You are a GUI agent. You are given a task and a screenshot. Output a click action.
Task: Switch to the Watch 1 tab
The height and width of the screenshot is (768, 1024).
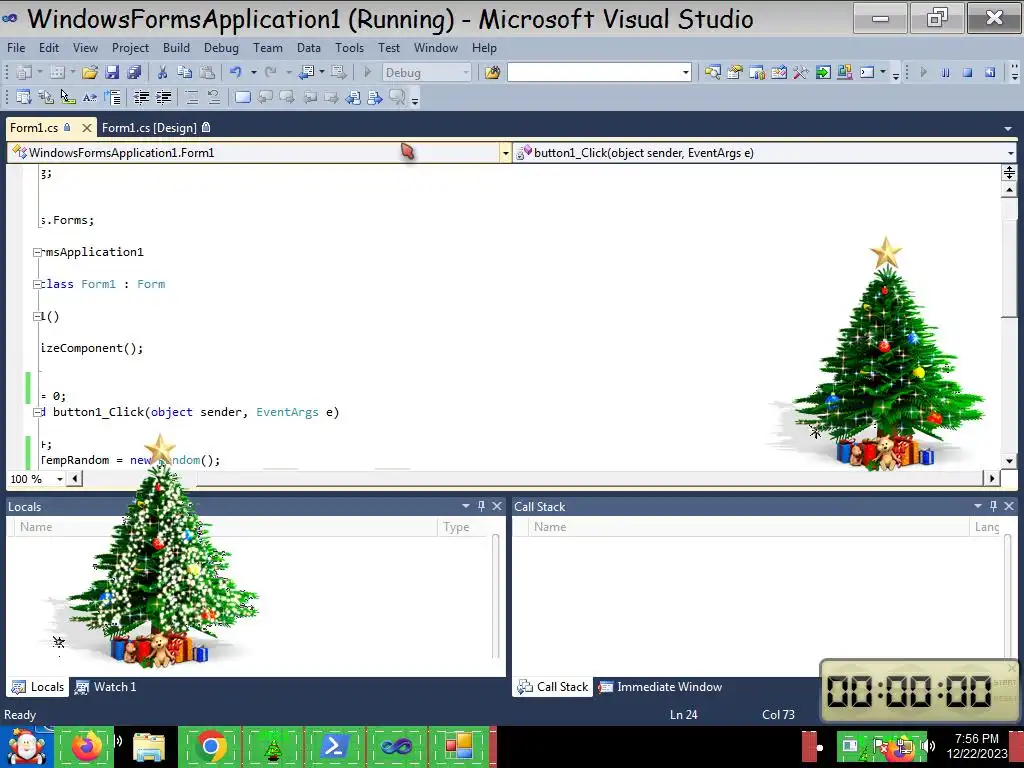tap(105, 687)
